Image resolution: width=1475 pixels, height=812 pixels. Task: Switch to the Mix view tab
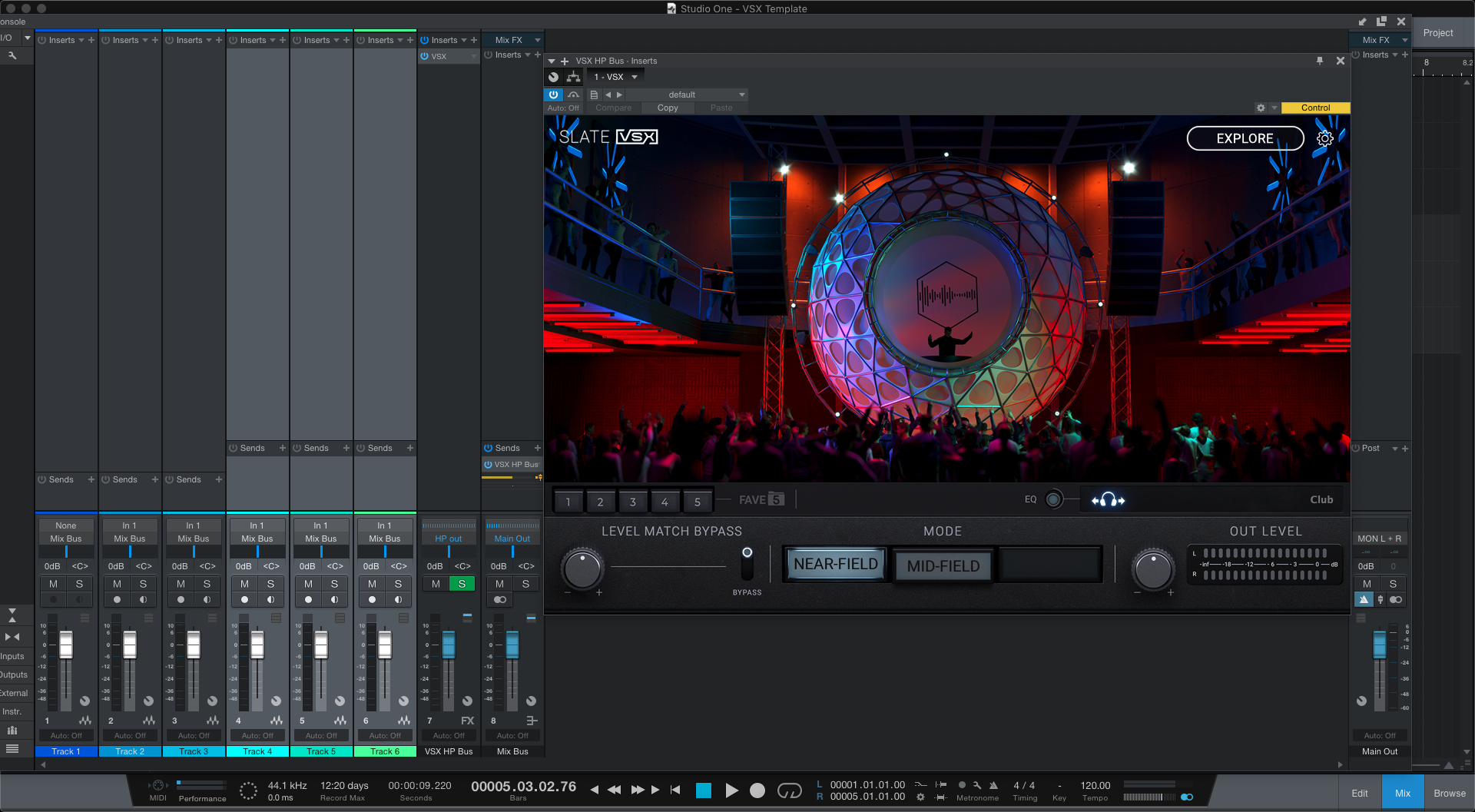1403,793
